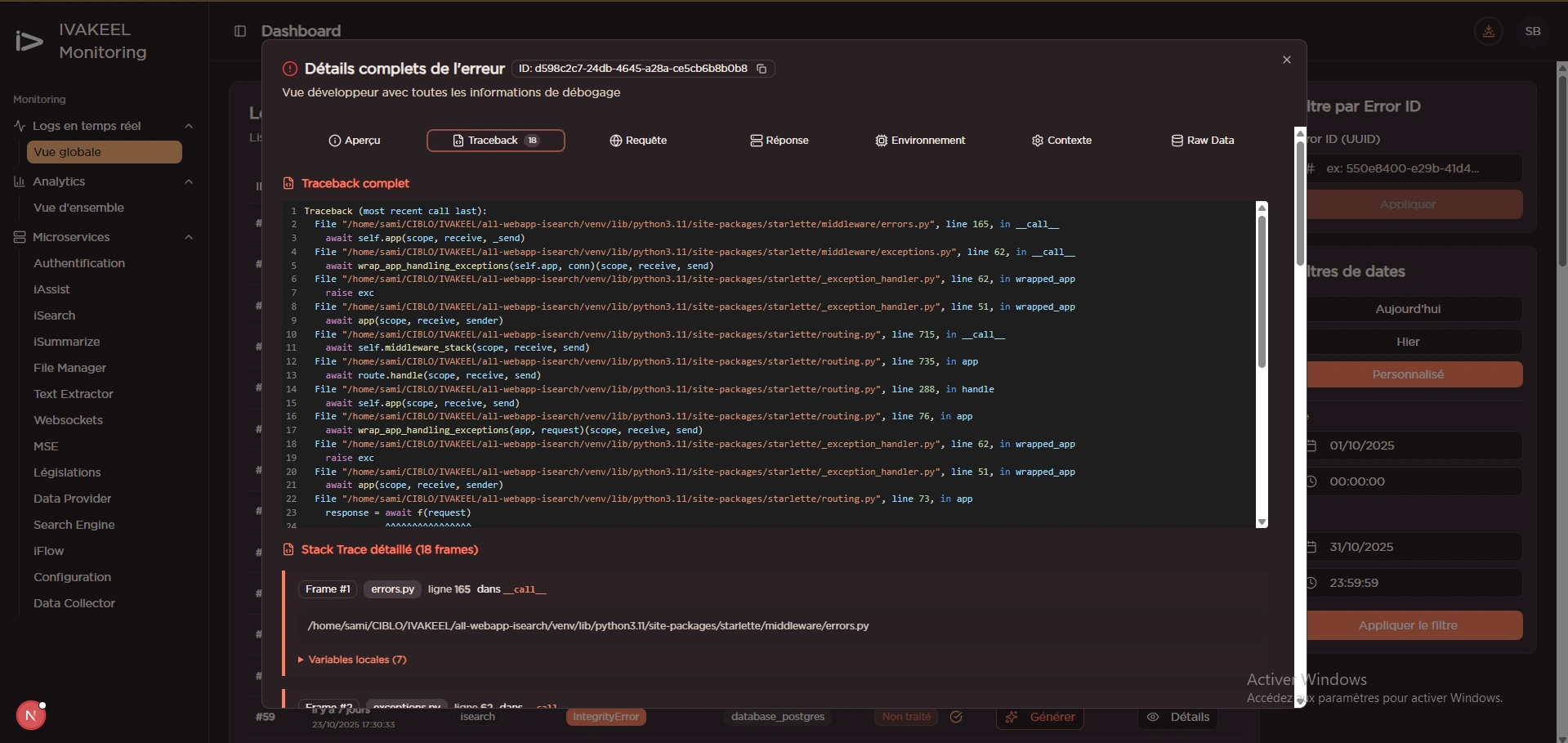This screenshot has width=1568, height=743.
Task: Switch to the Réponse tab
Action: coord(780,141)
